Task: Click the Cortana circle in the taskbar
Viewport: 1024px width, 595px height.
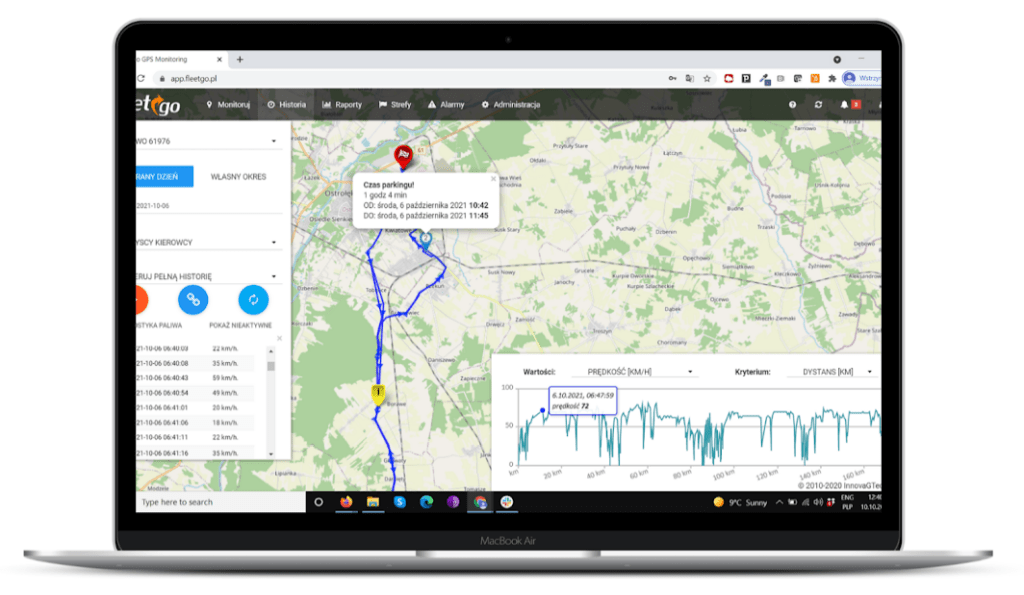Action: click(319, 502)
